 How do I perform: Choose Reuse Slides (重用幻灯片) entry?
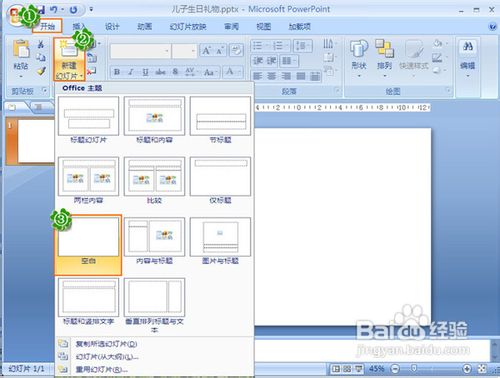point(102,369)
